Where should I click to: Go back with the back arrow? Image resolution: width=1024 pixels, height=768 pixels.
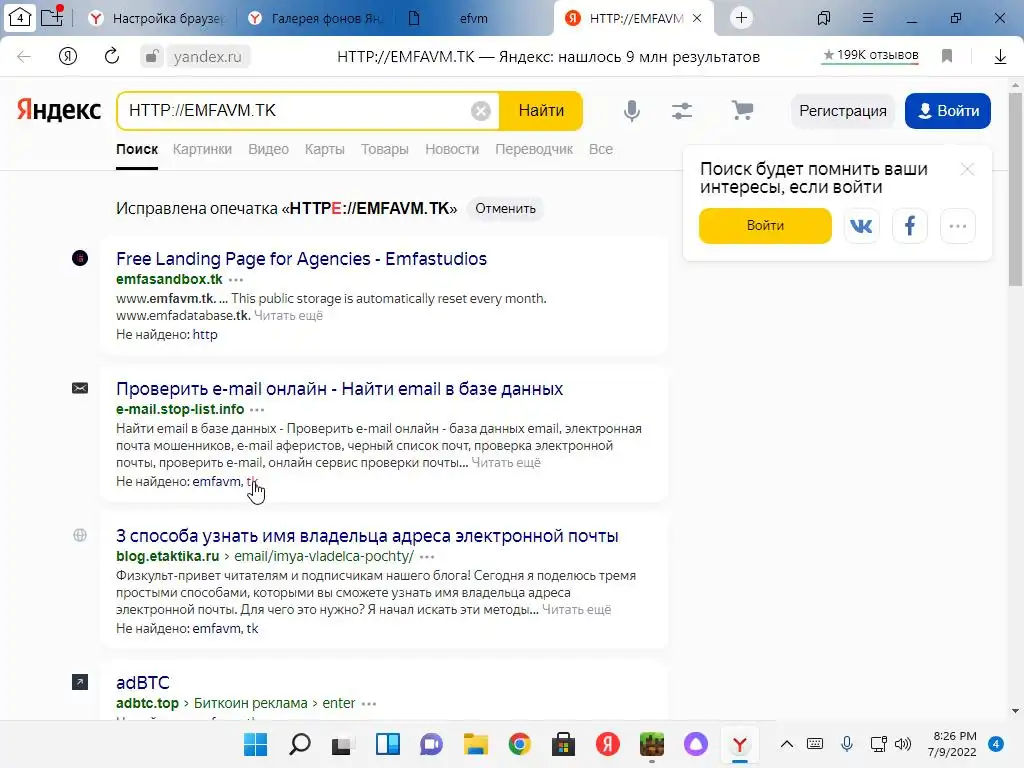click(x=24, y=56)
